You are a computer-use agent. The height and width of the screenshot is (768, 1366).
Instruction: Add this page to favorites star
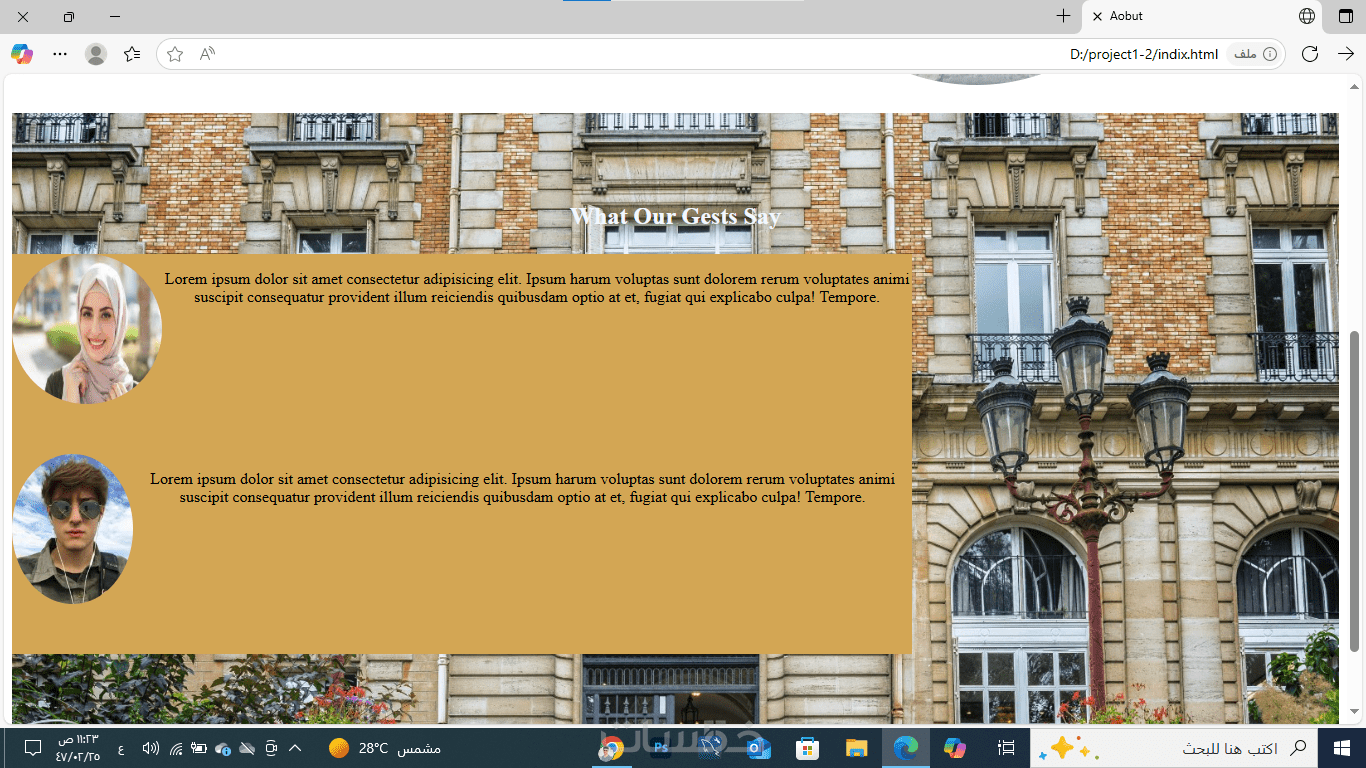click(175, 54)
